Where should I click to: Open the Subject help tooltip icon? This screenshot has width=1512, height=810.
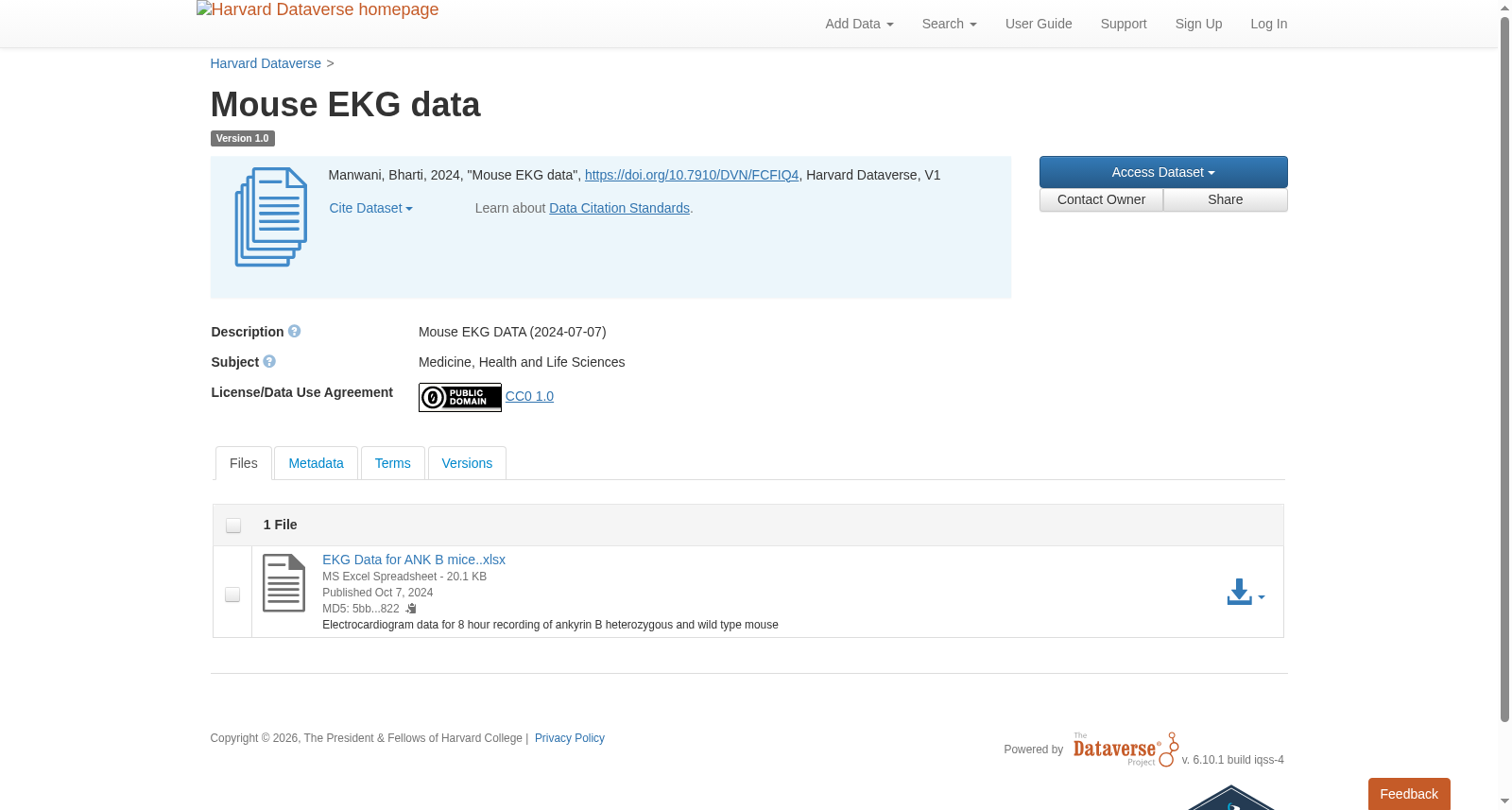tap(269, 362)
